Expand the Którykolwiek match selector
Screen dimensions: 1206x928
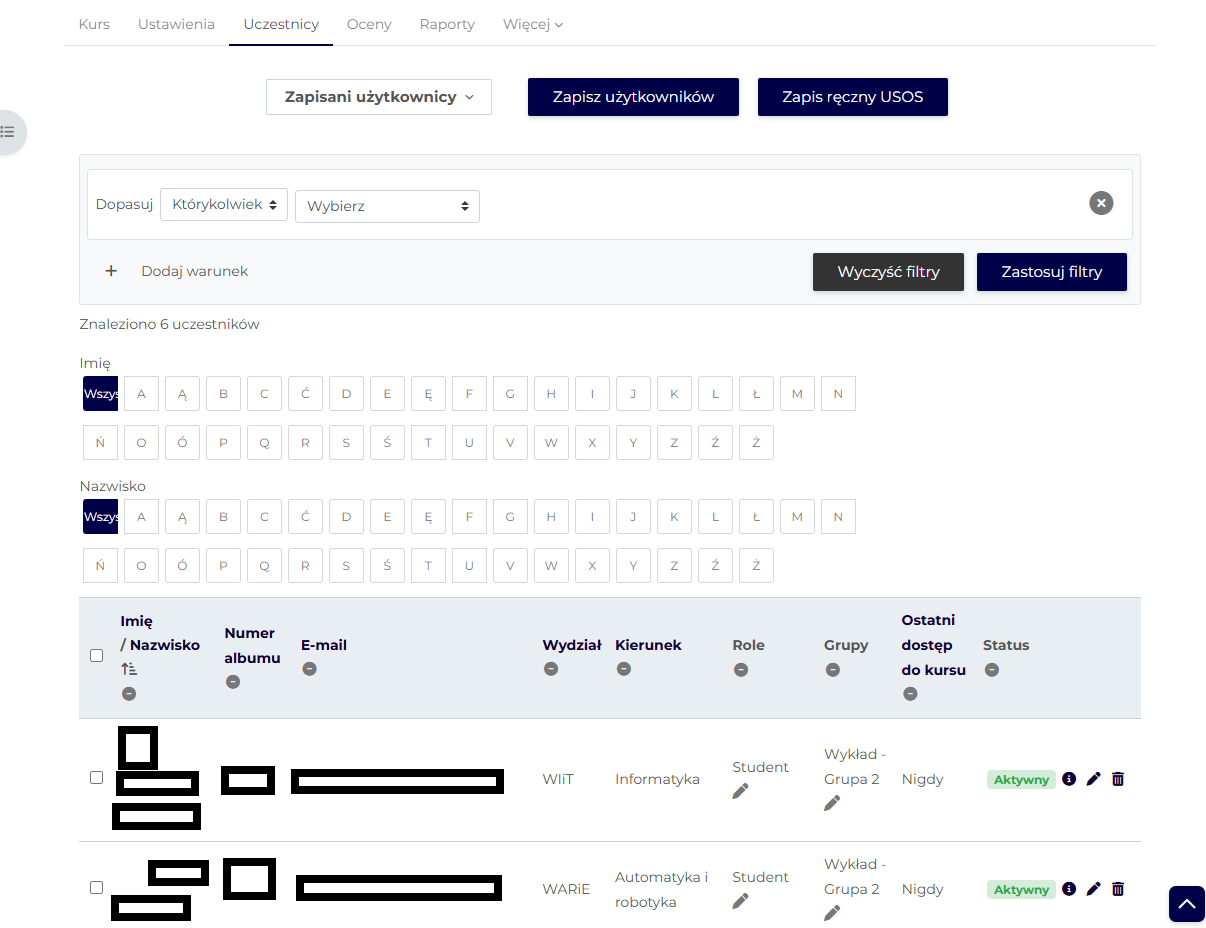[x=224, y=205]
